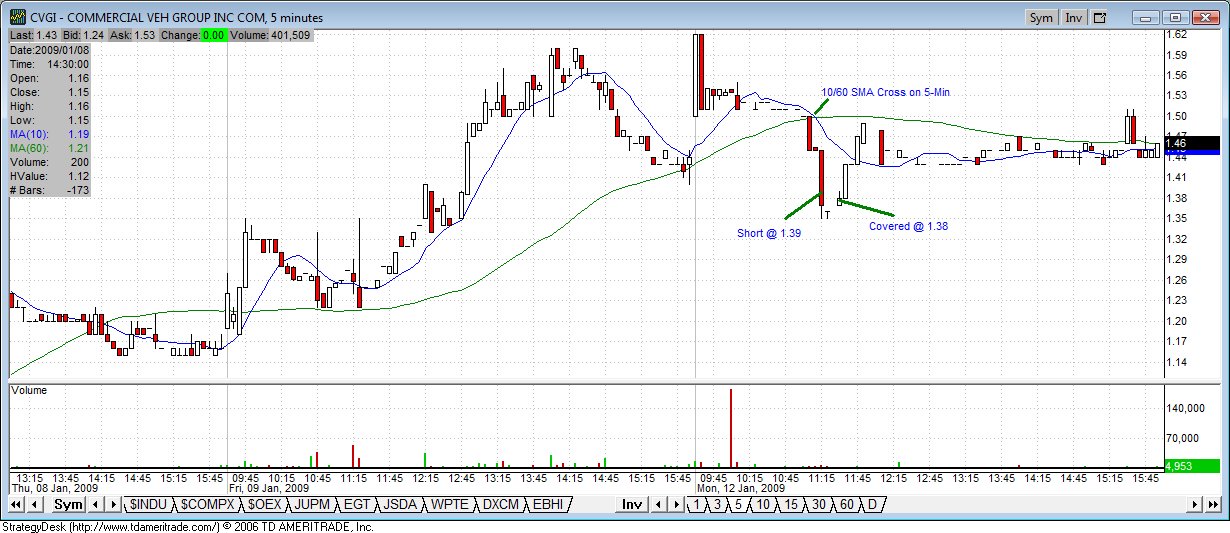
Task: Select the JSDA symbol tab
Action: (401, 504)
